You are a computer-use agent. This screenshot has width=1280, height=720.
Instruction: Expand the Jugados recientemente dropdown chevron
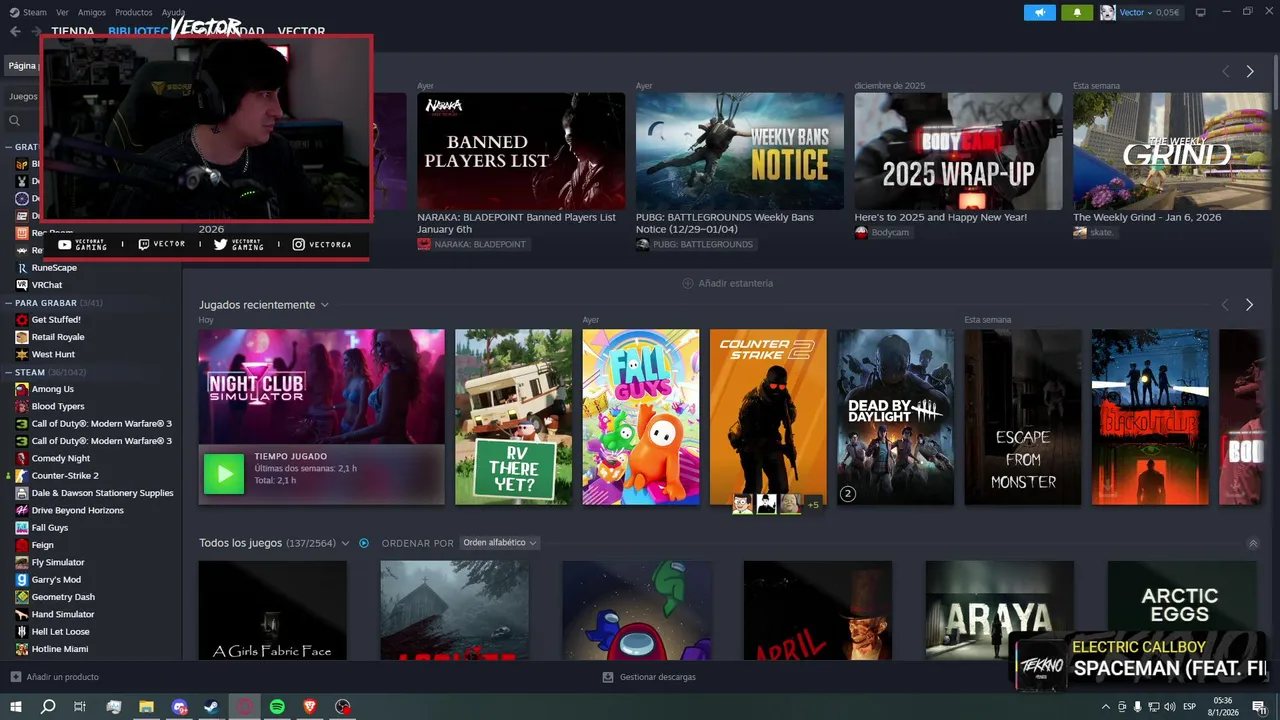[325, 305]
